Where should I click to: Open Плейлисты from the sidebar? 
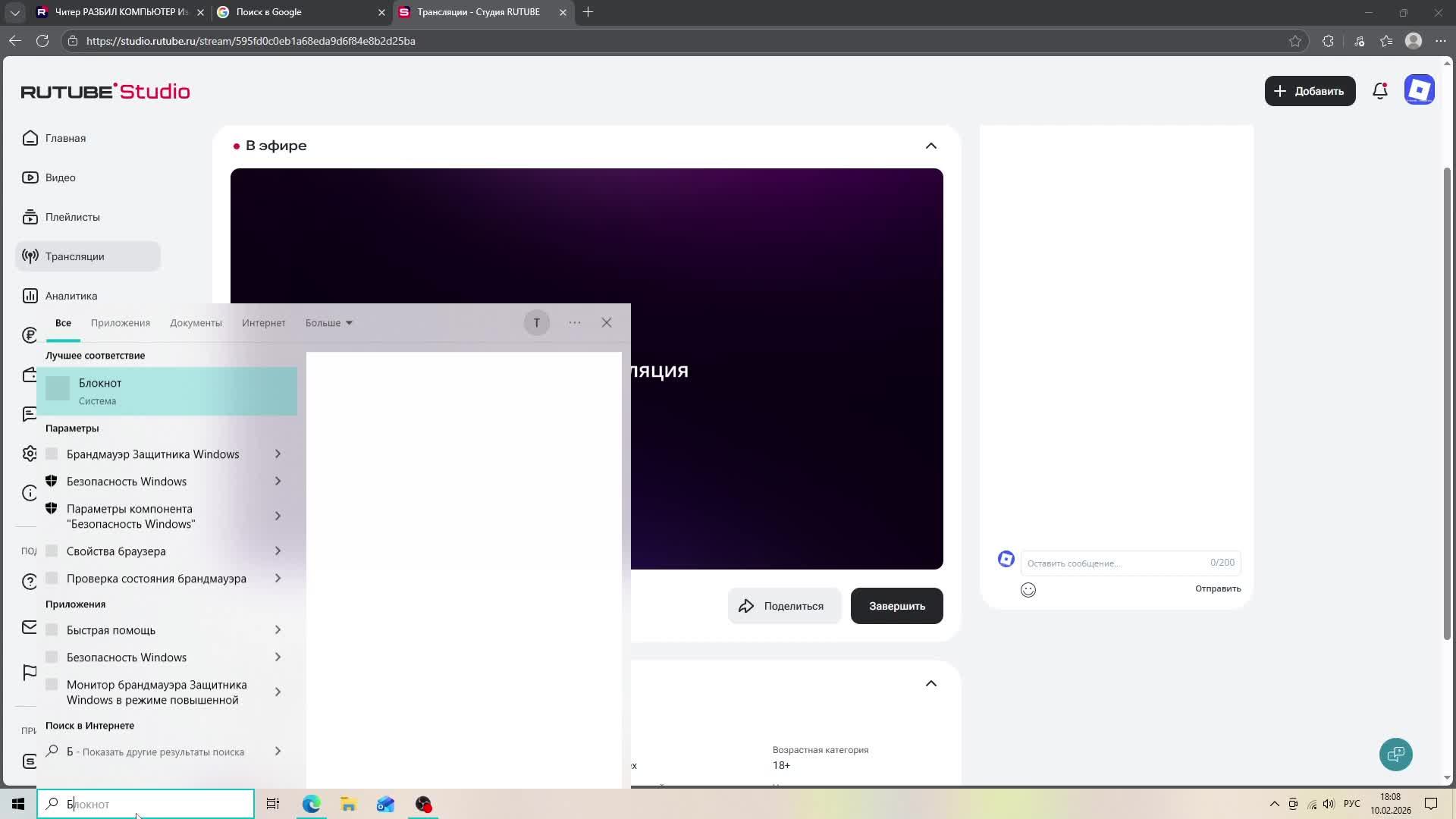[72, 217]
